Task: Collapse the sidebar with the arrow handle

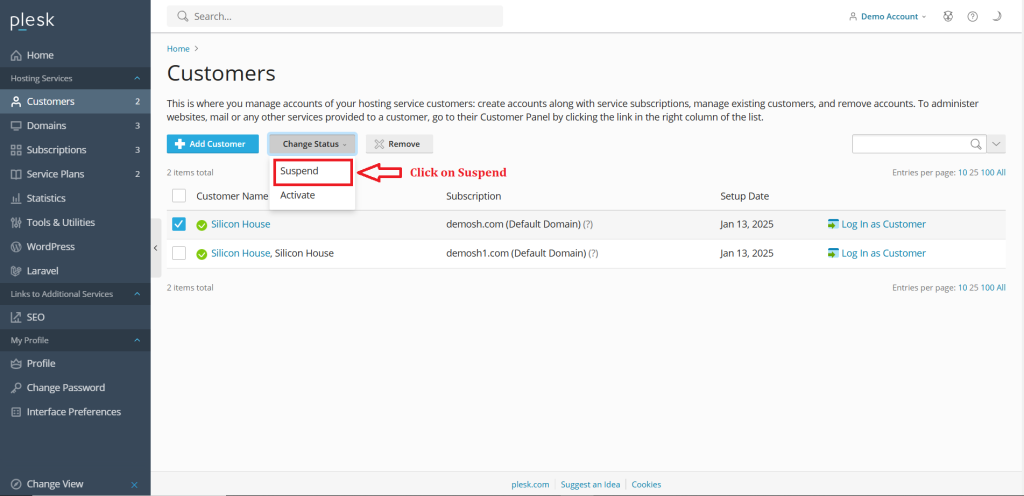Action: pyautogui.click(x=155, y=248)
